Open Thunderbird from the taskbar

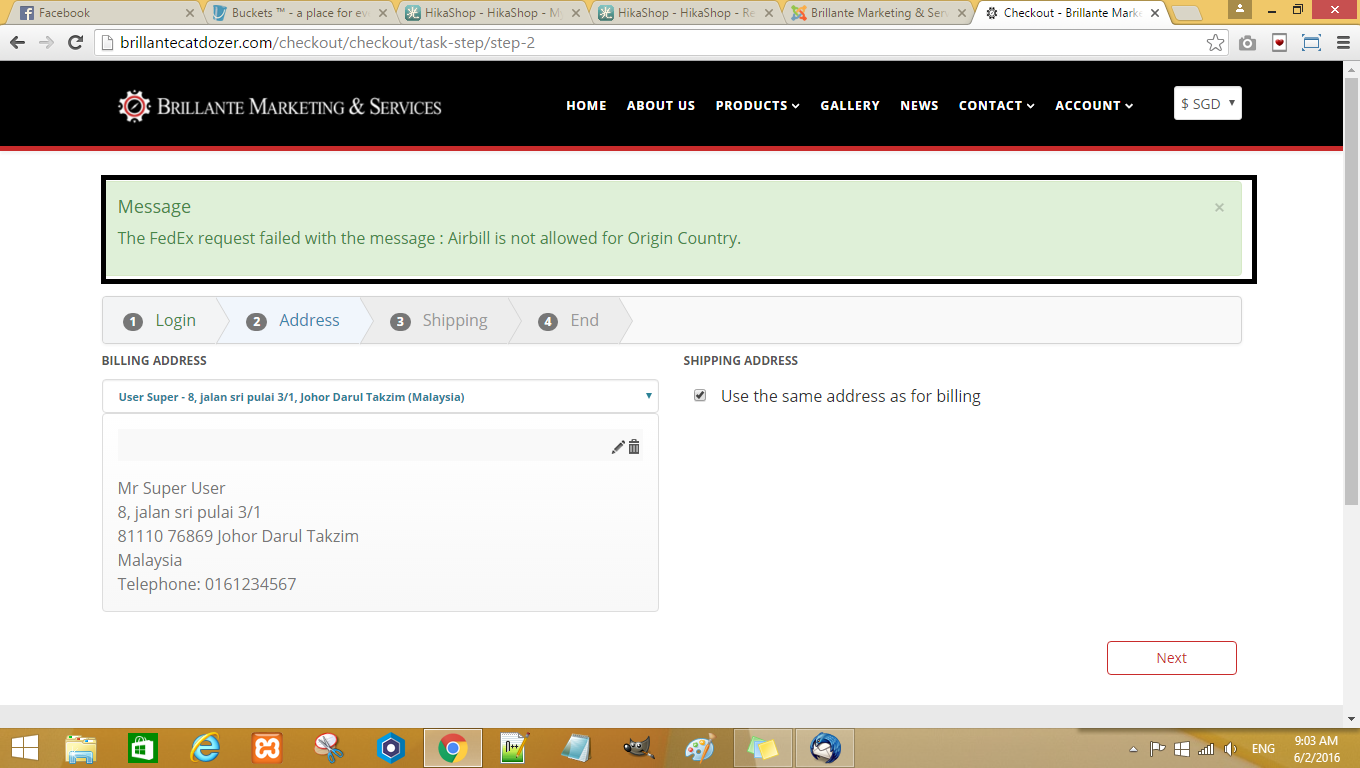pos(825,748)
